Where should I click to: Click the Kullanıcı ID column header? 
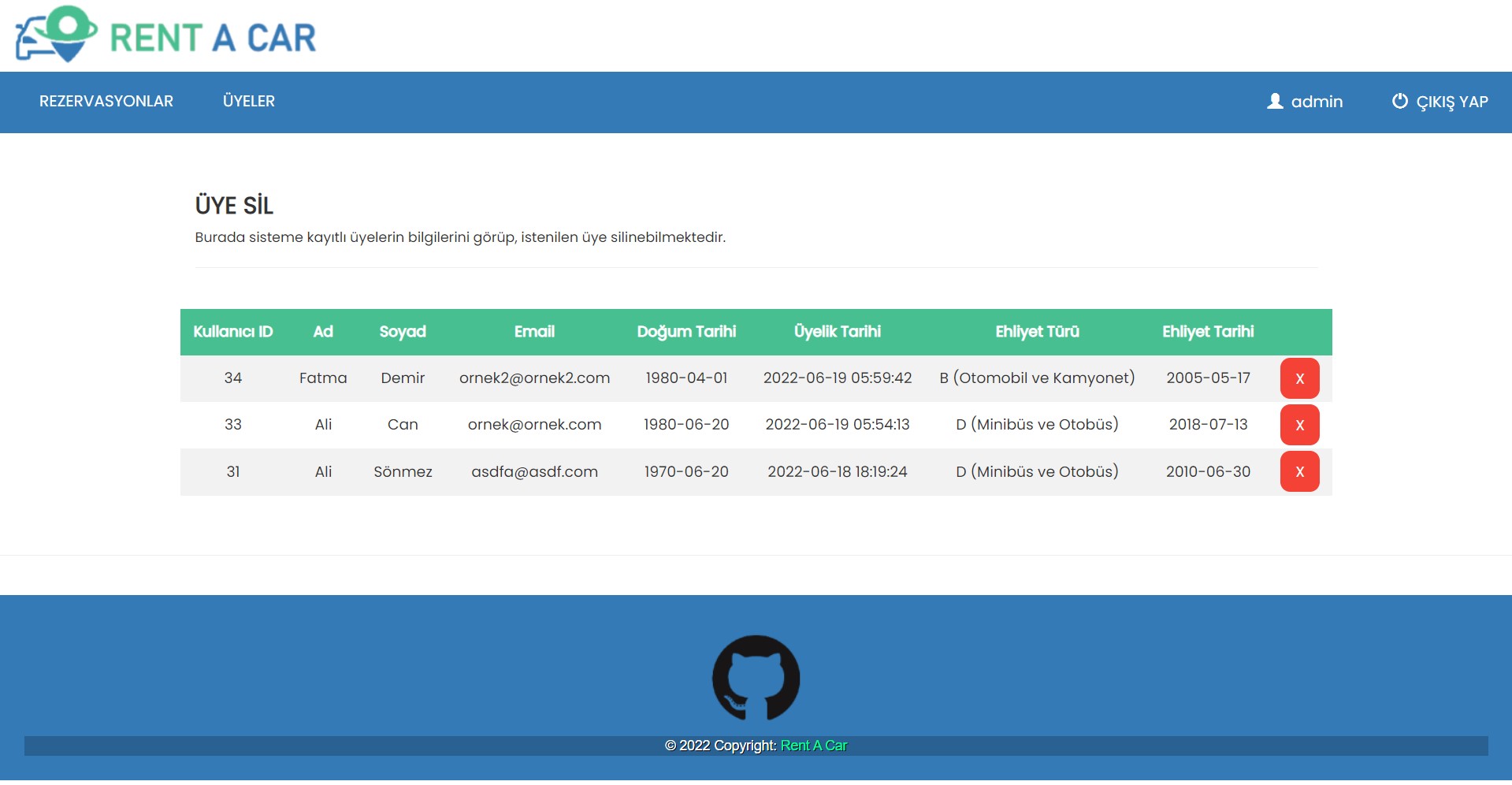[233, 332]
